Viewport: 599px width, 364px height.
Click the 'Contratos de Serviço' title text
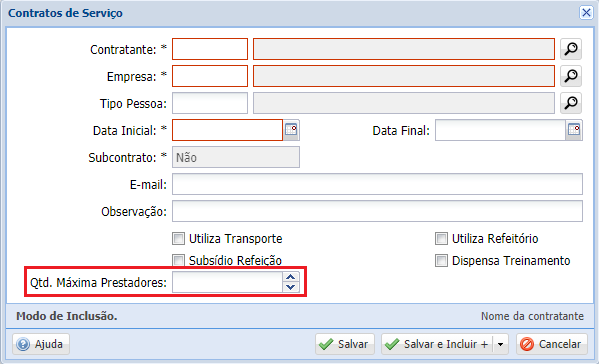pyautogui.click(x=65, y=13)
